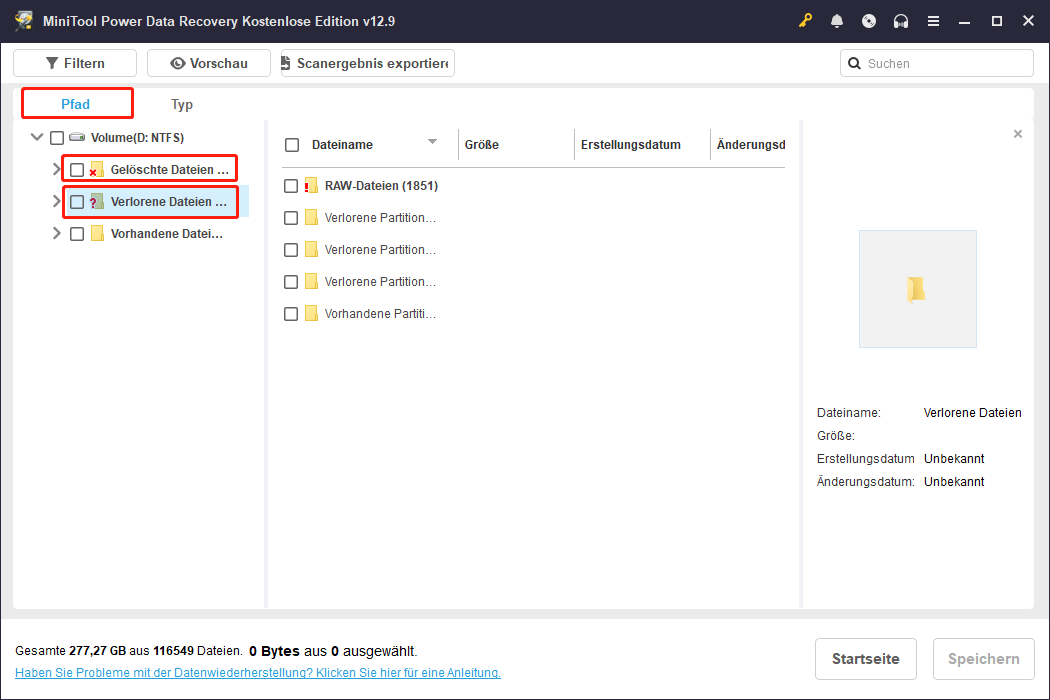Viewport: 1050px width, 700px height.
Task: Click the Vorhandene Datei folder icon in tree
Action: click(97, 234)
